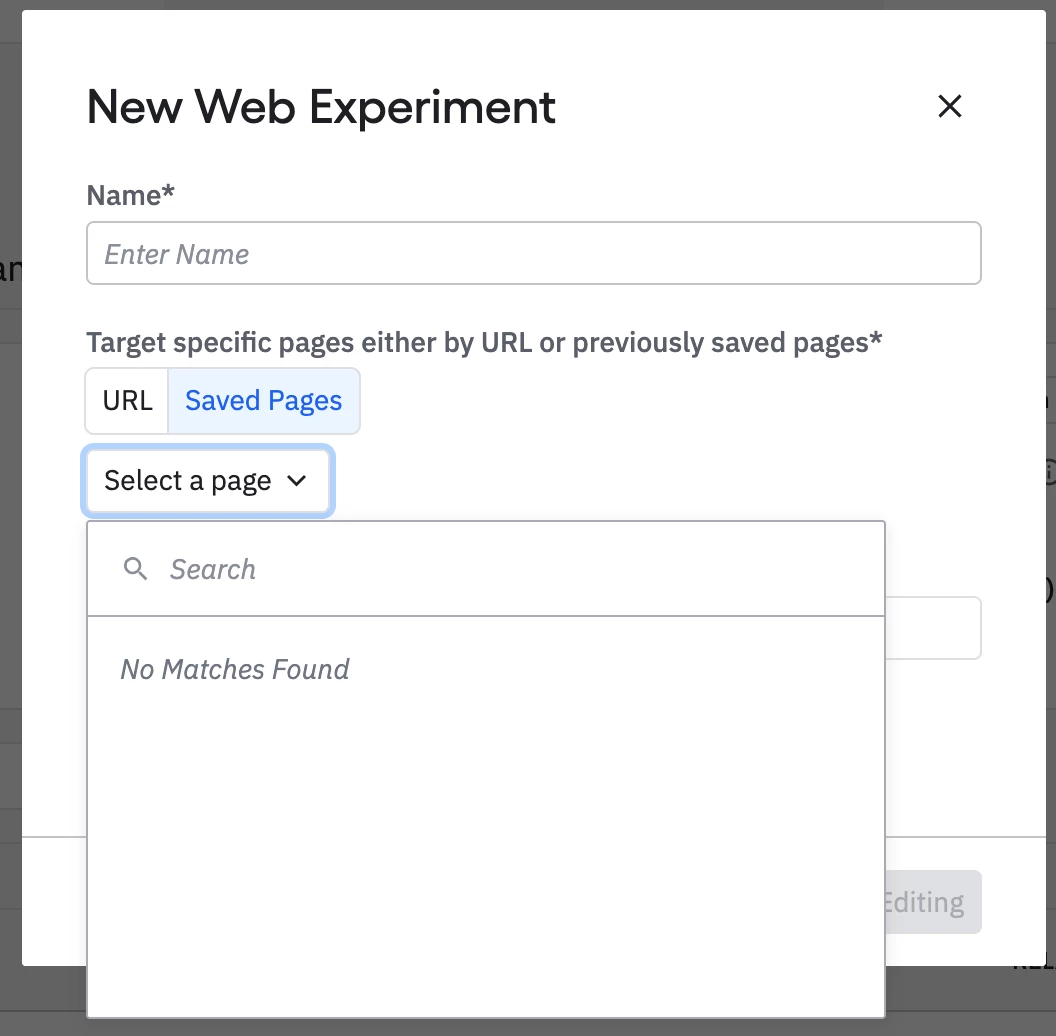Select the Saved Pages tab

pyautogui.click(x=264, y=401)
